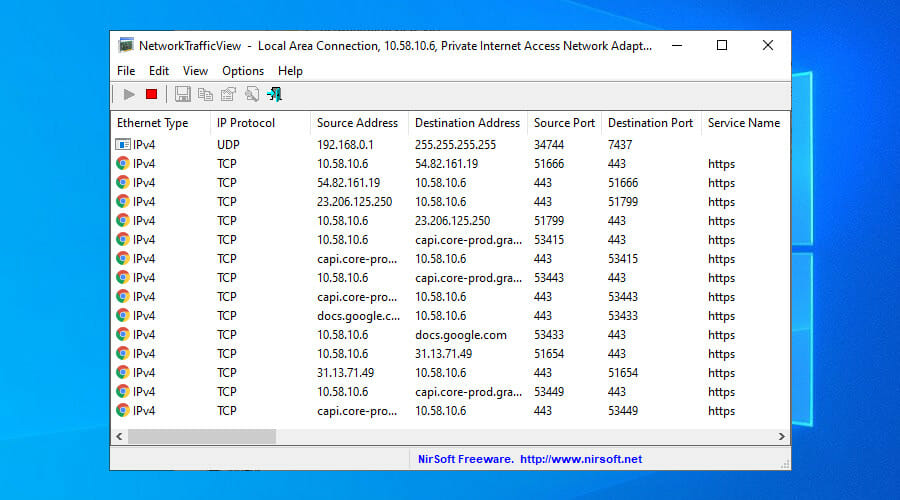900x500 pixels.
Task: Minimize the NetworkTrafficView window
Action: [x=677, y=45]
